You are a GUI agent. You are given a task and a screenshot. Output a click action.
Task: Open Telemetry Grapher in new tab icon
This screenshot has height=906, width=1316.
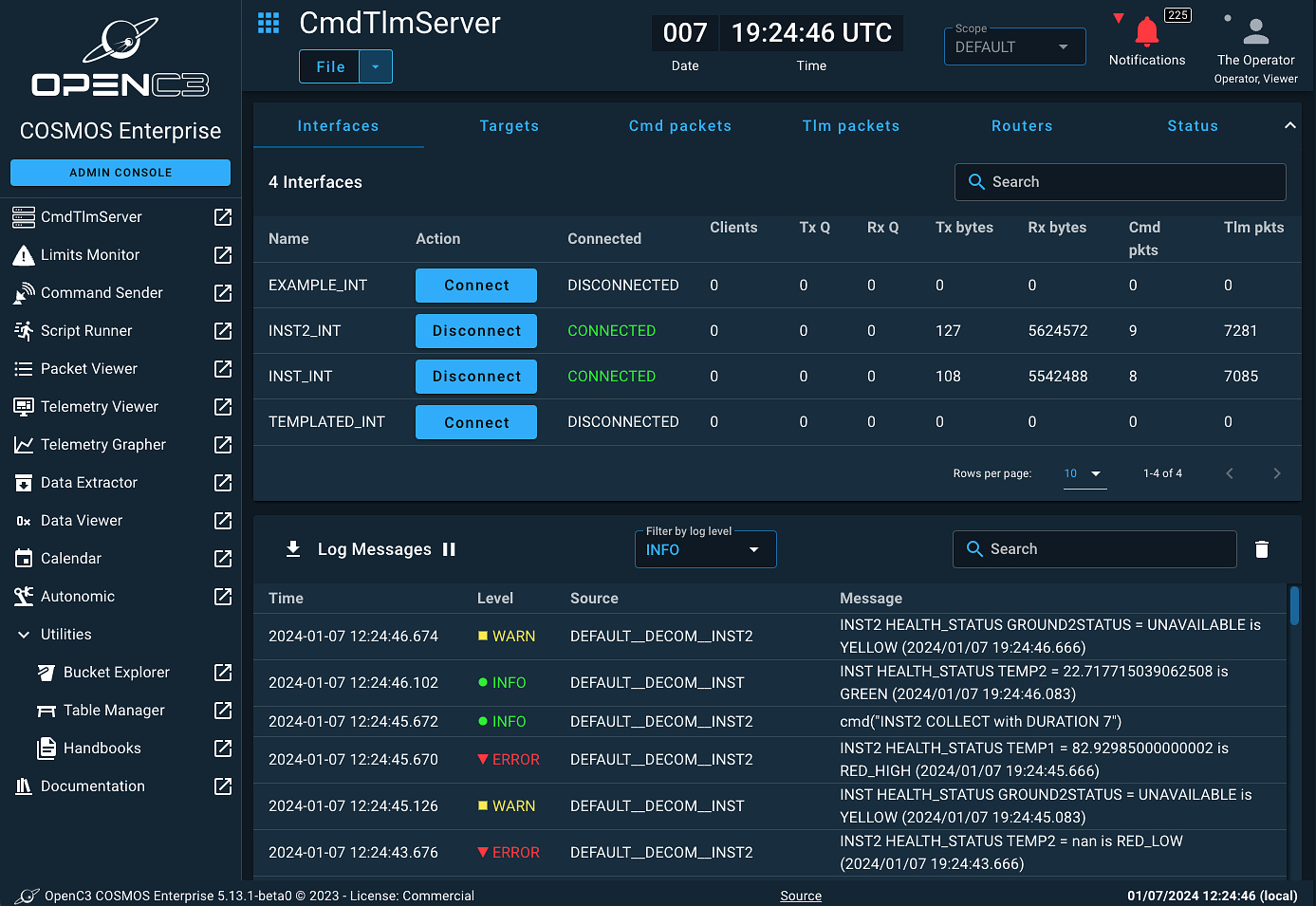(x=223, y=445)
